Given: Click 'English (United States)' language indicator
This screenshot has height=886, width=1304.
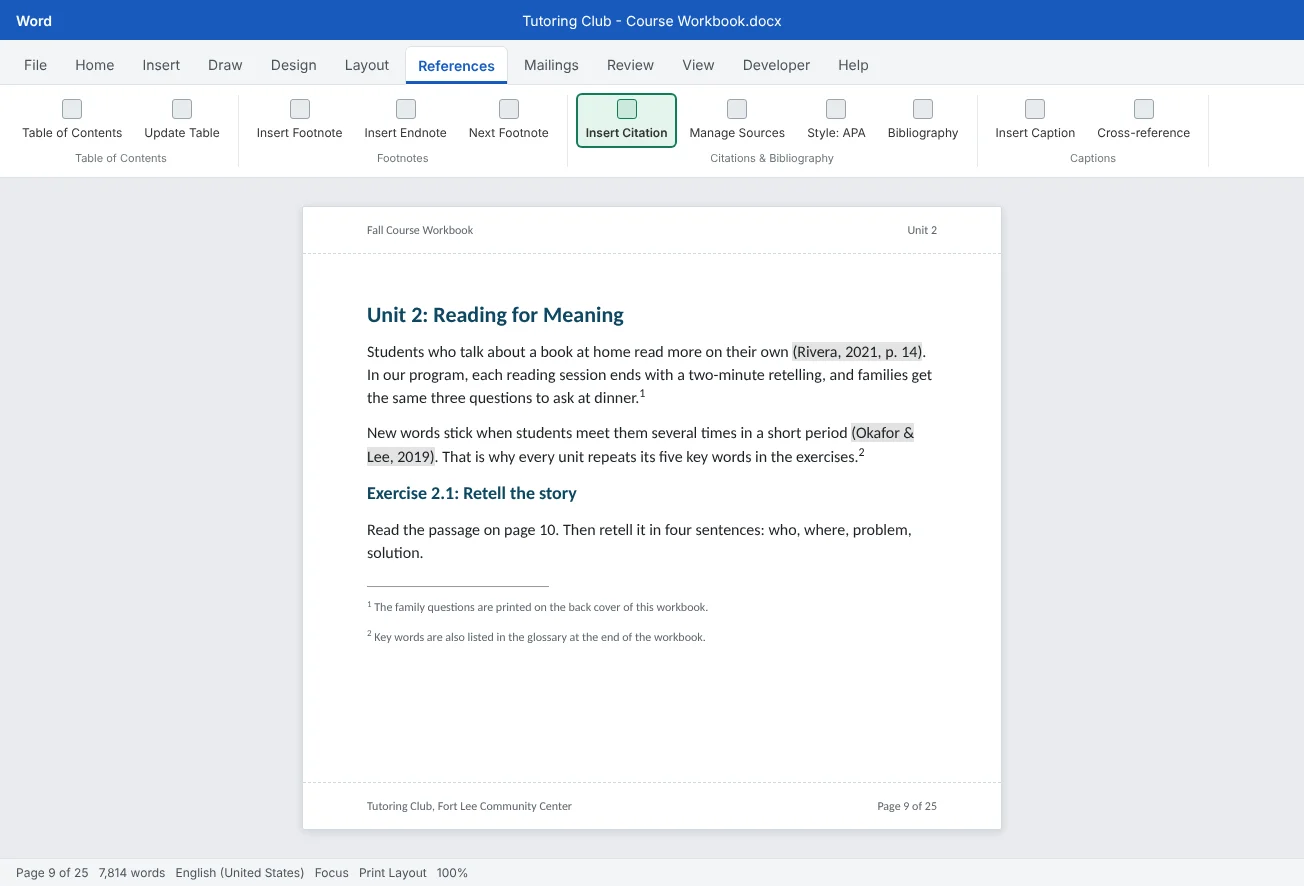Looking at the screenshot, I should [x=240, y=873].
